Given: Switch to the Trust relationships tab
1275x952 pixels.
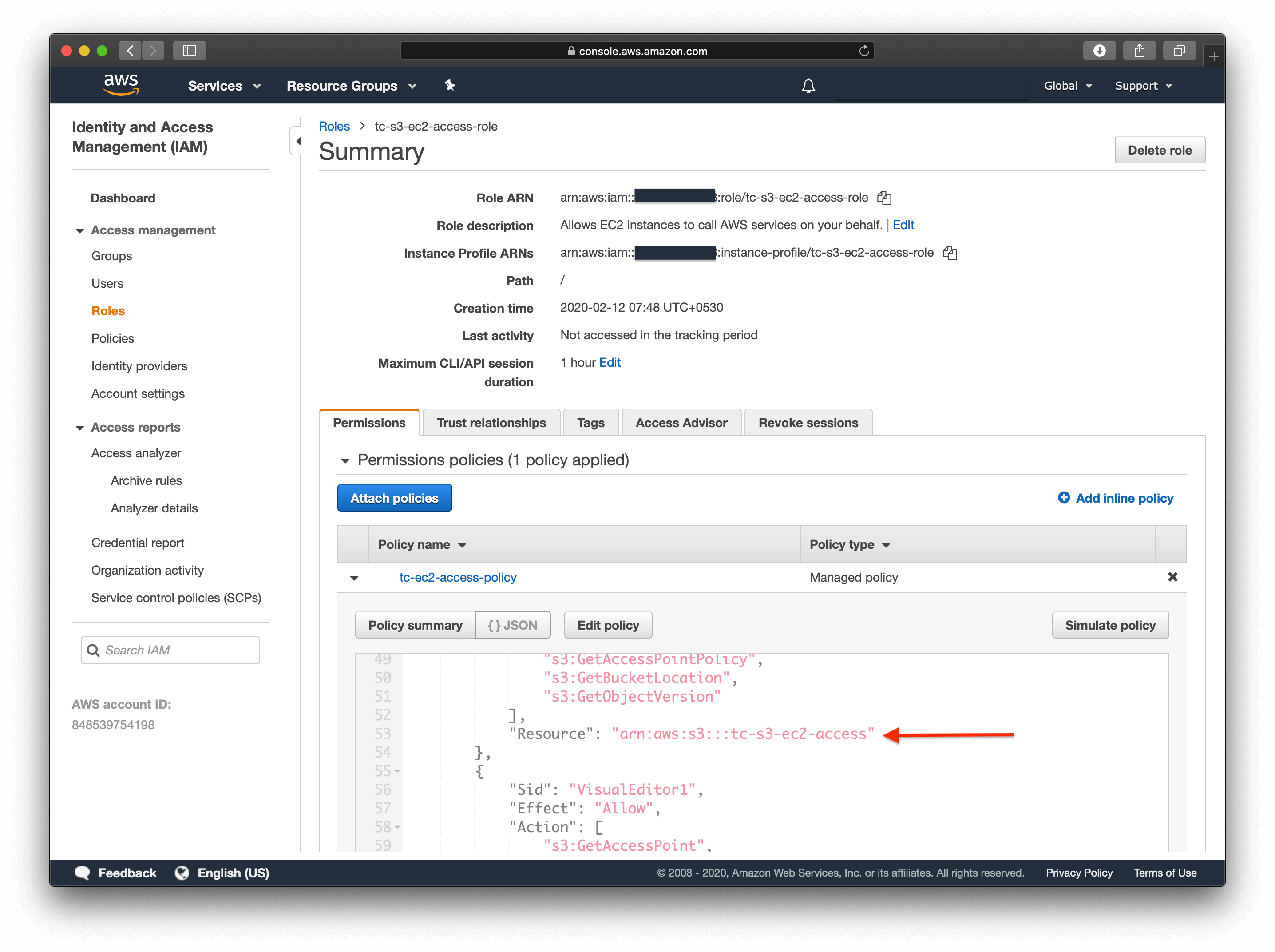Looking at the screenshot, I should (x=491, y=422).
